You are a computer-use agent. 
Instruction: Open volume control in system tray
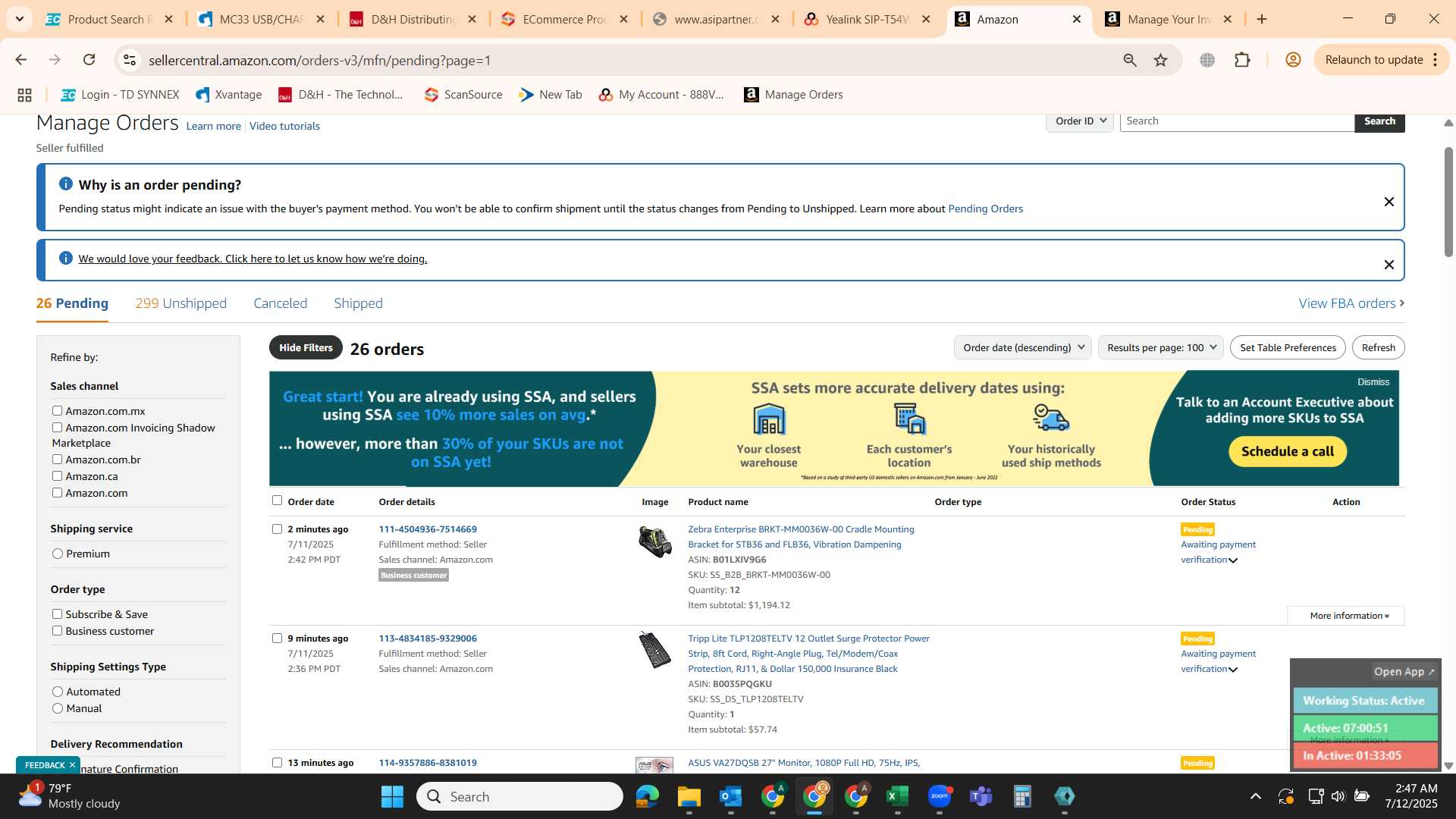[1338, 796]
